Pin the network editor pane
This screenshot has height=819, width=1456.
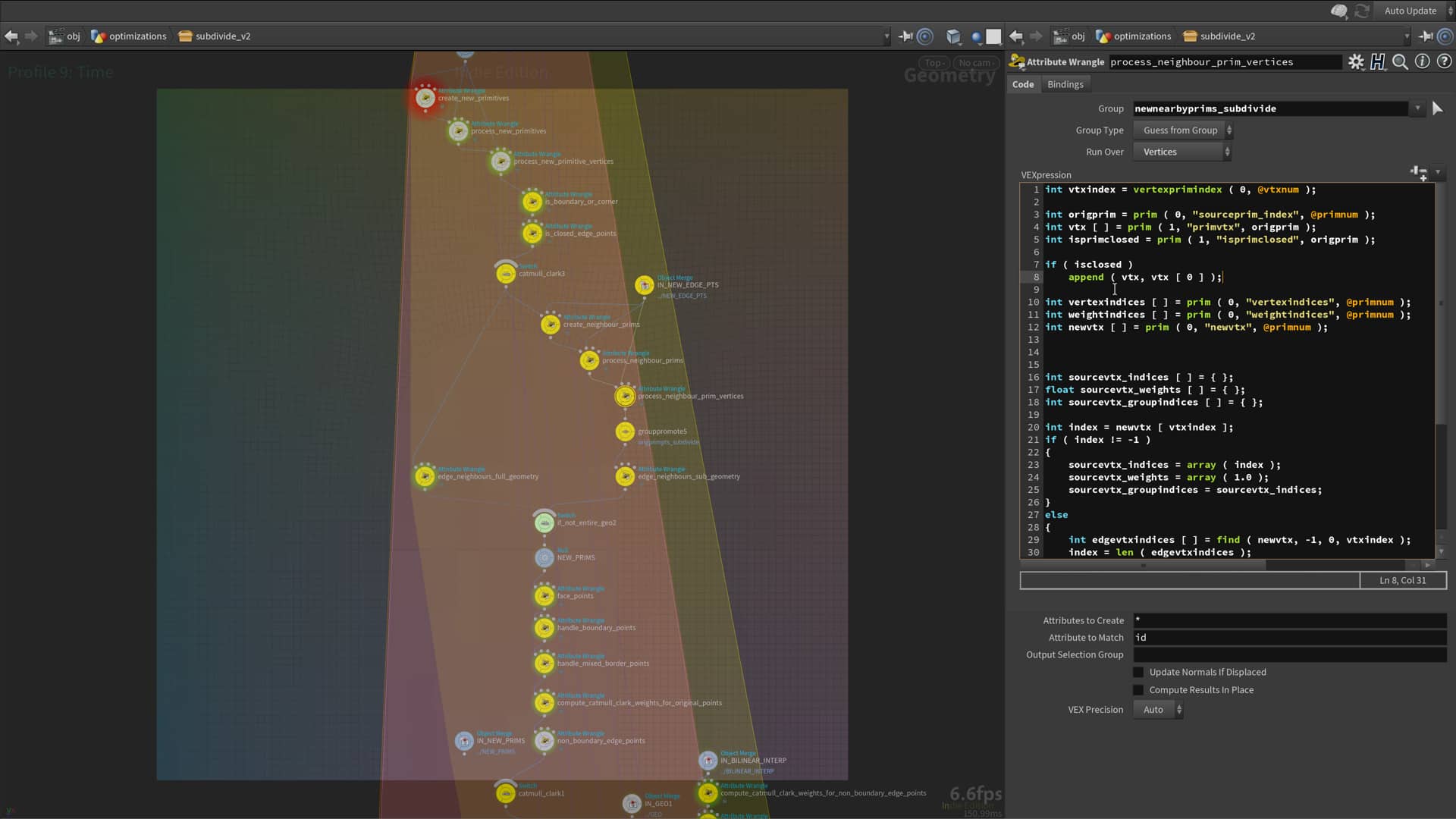(905, 36)
